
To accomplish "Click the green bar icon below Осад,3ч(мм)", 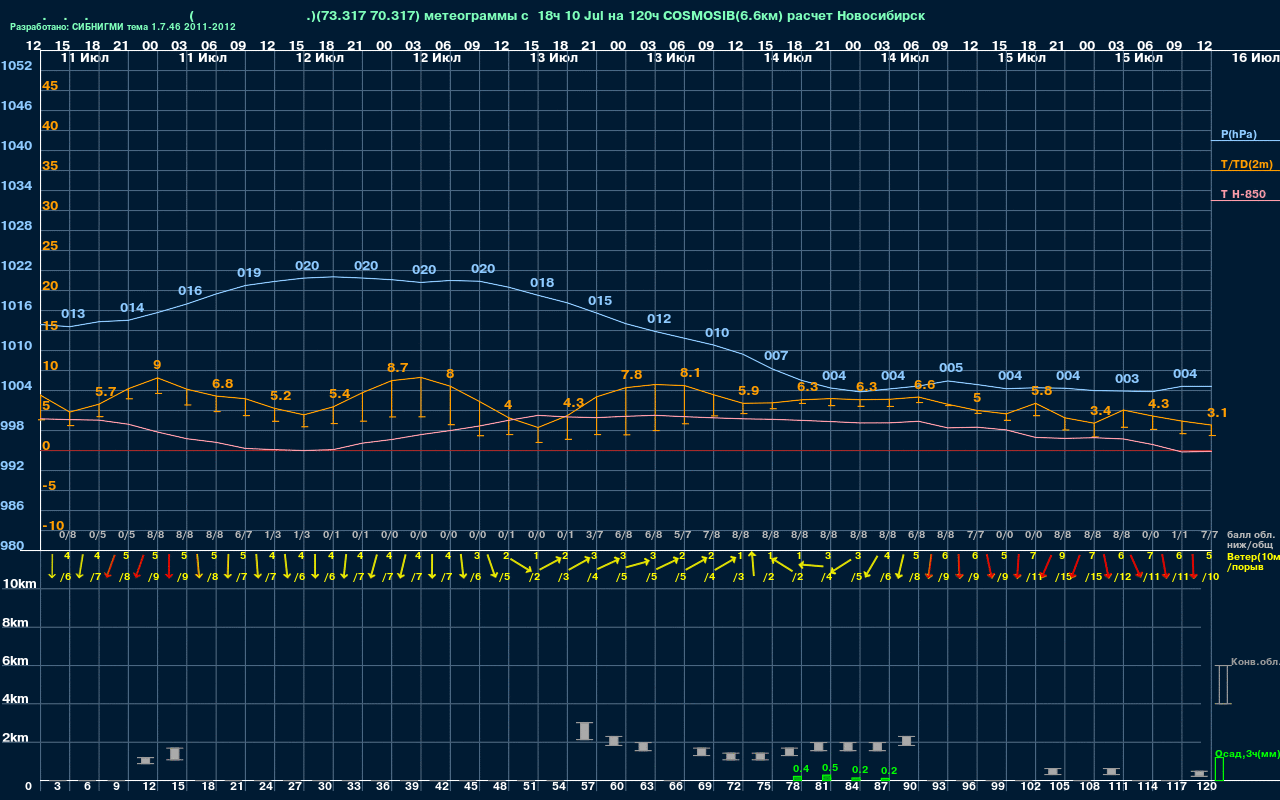I will tap(1219, 769).
